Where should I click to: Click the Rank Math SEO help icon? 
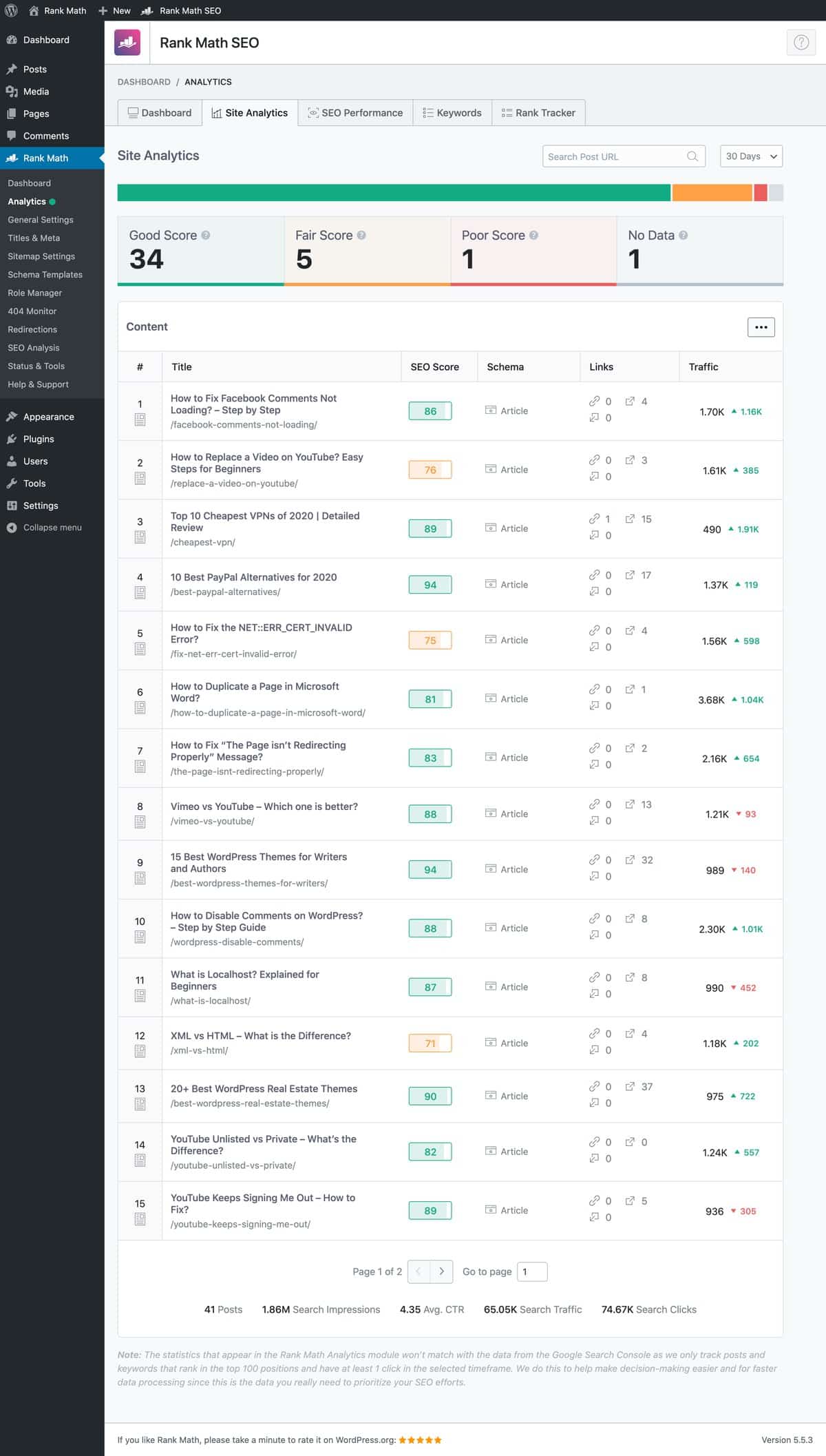pyautogui.click(x=801, y=43)
